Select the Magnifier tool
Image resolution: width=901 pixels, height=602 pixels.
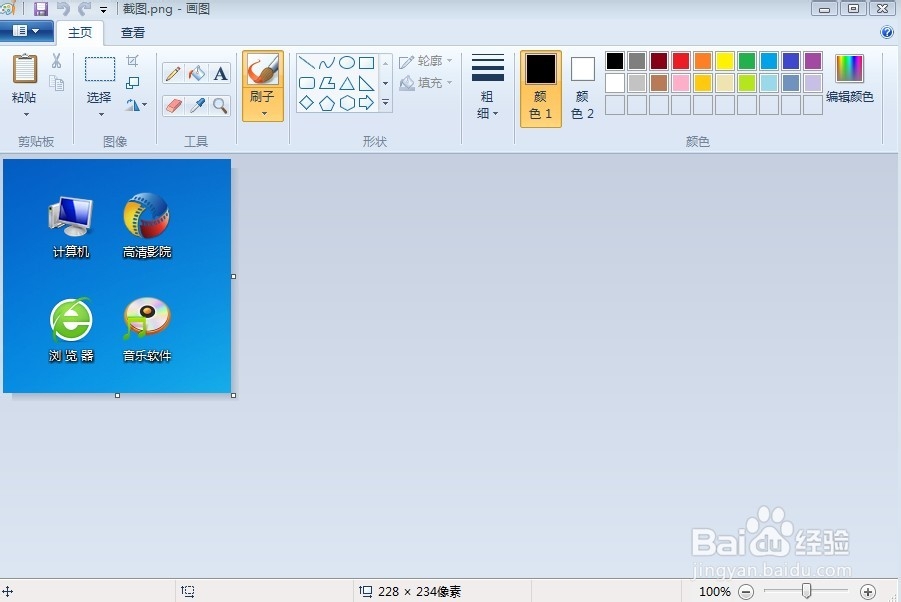click(219, 104)
